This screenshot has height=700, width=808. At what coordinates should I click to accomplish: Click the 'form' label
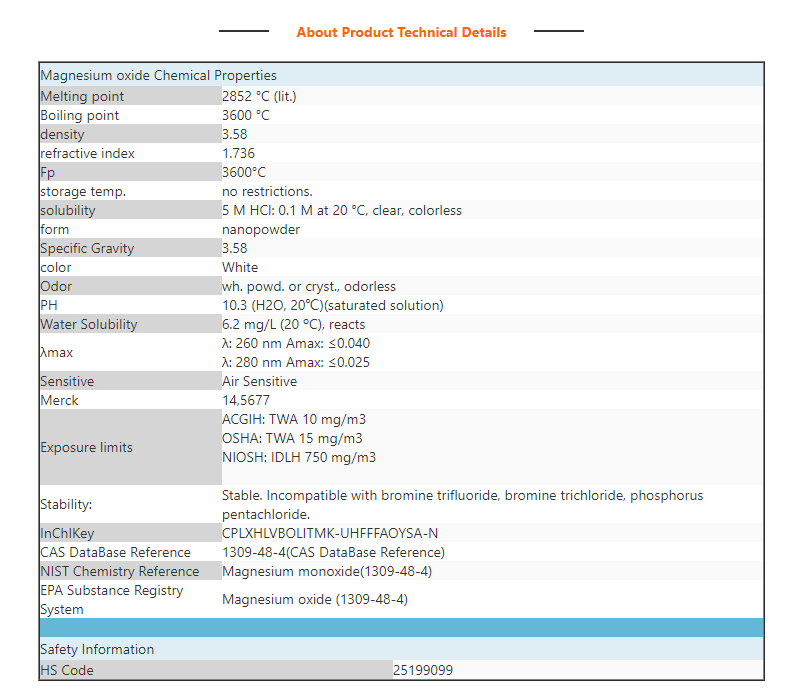coord(54,230)
